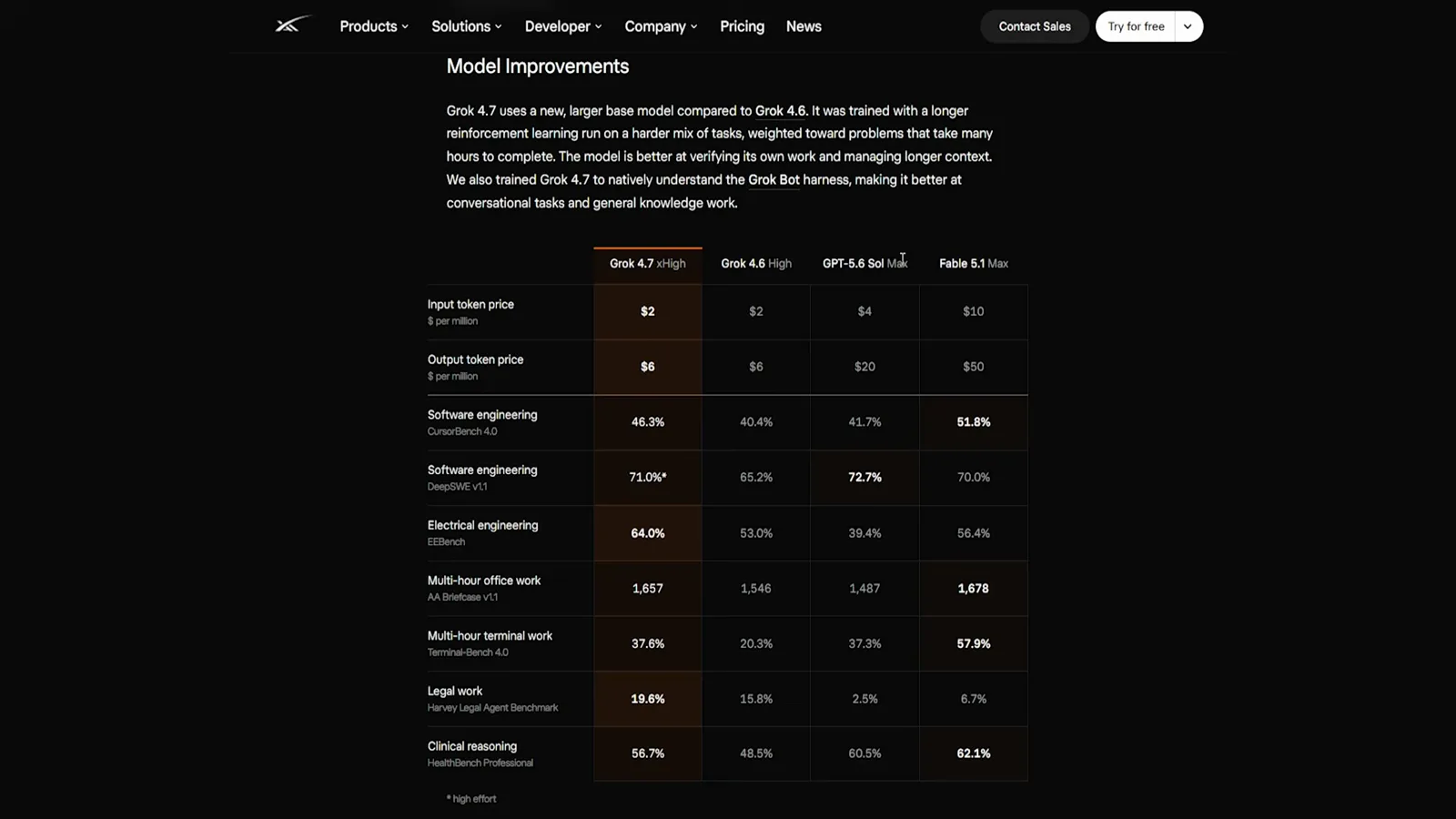Viewport: 1456px width, 819px height.
Task: Click the 71.0%* DeepSWE cell
Action: pos(648,478)
